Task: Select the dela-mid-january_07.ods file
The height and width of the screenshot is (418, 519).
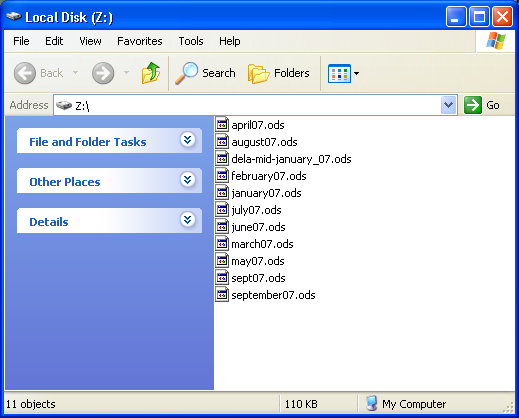Action: pyautogui.click(x=283, y=159)
